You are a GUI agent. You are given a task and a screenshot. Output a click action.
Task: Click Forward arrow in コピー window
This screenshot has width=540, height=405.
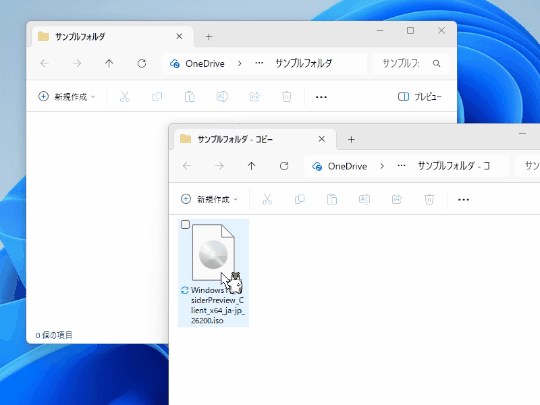(219, 166)
